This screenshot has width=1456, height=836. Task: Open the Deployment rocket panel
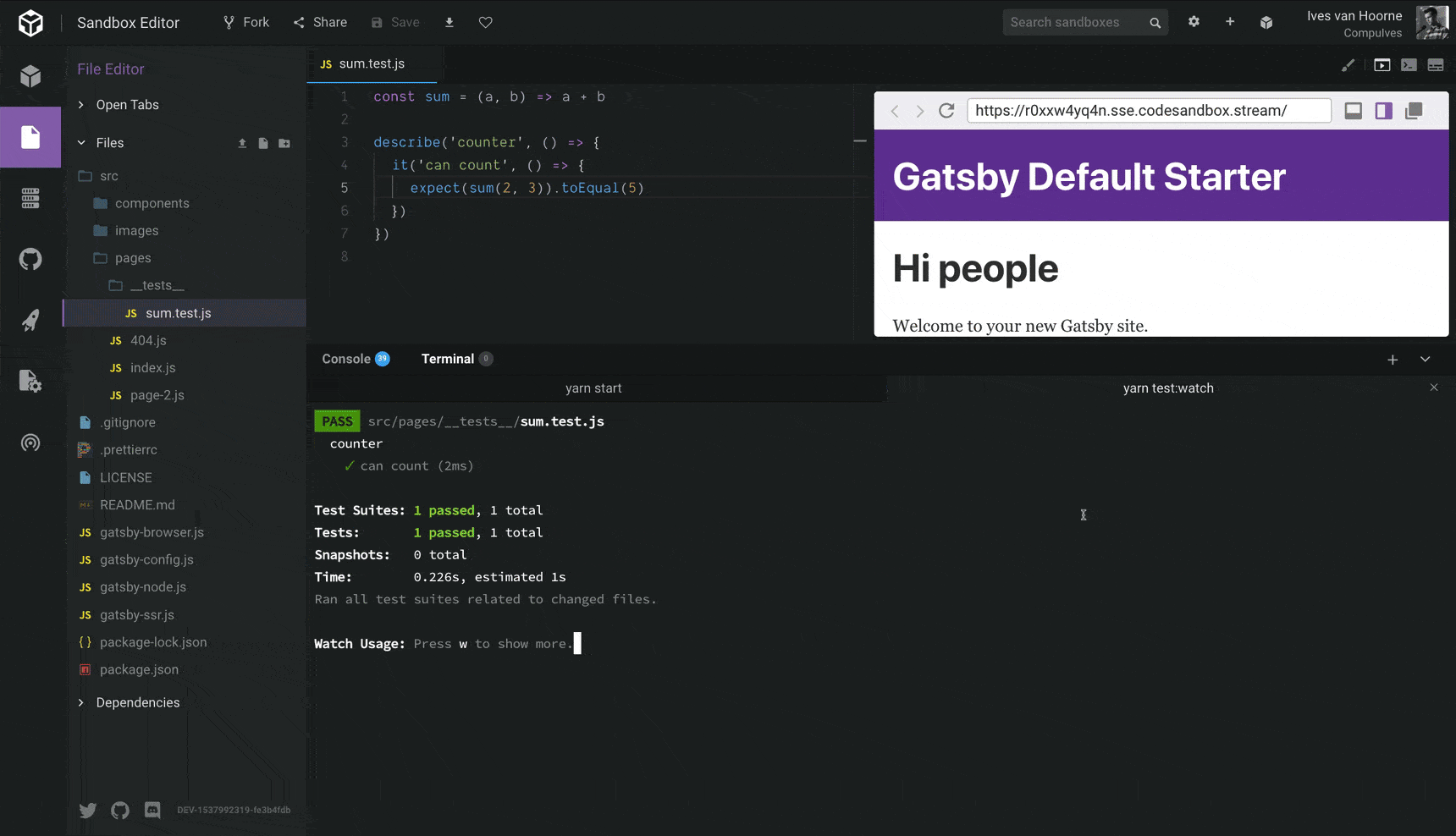pyautogui.click(x=30, y=321)
